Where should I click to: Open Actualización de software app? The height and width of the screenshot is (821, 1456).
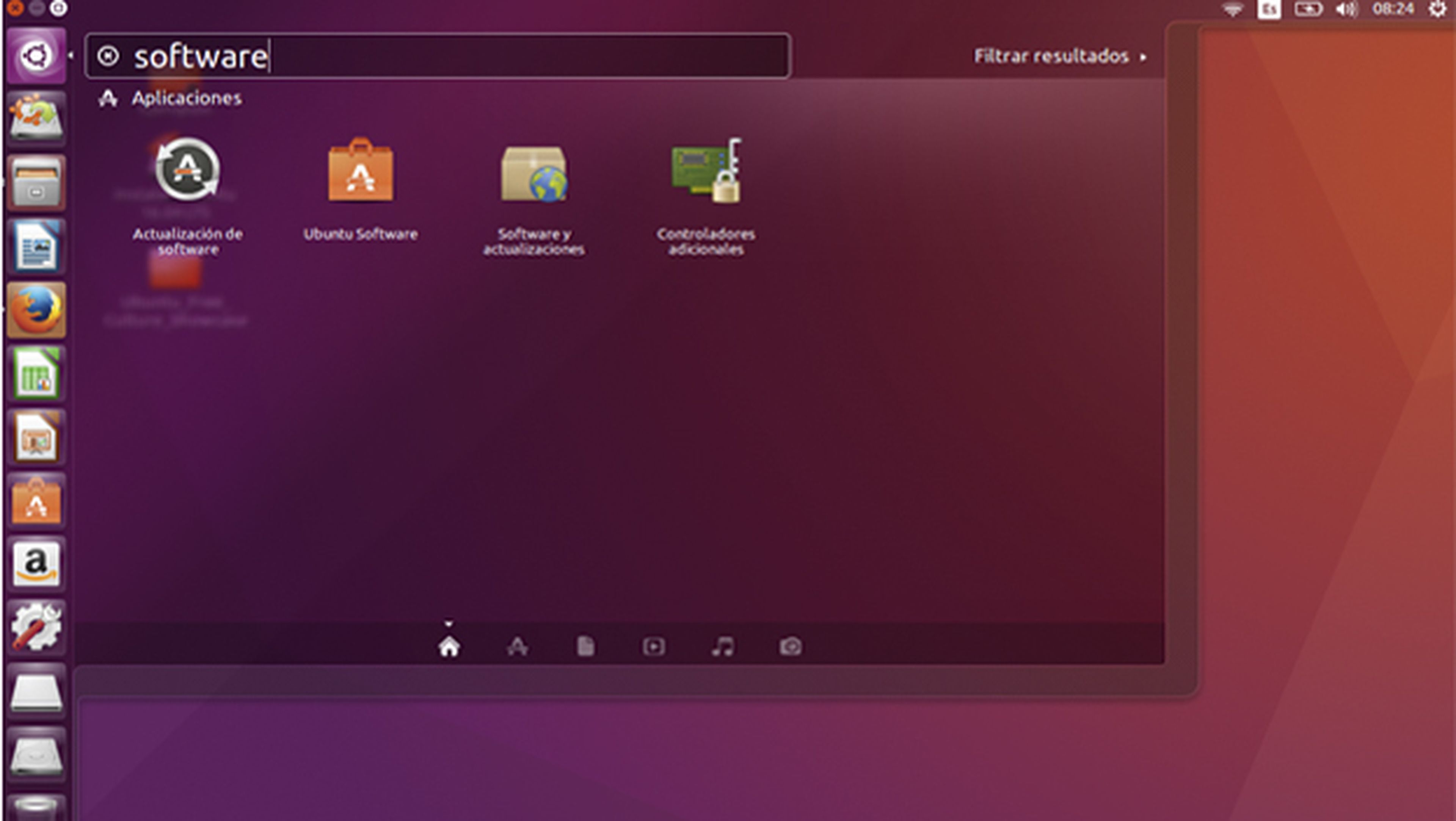click(188, 196)
